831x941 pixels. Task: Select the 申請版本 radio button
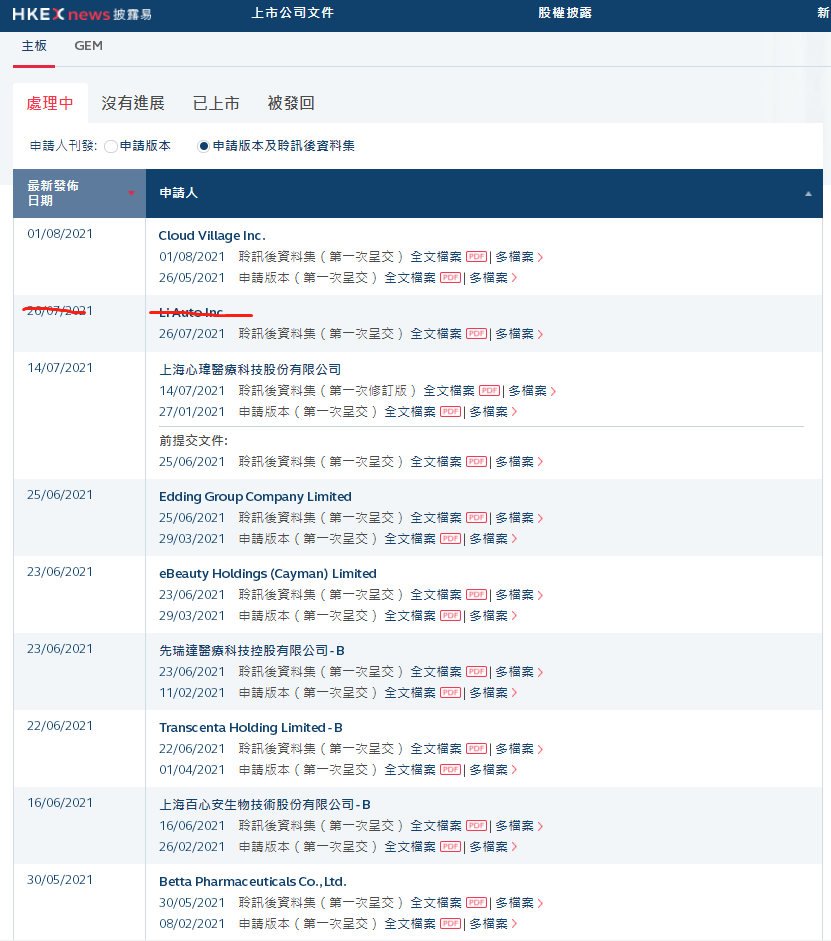[x=111, y=146]
